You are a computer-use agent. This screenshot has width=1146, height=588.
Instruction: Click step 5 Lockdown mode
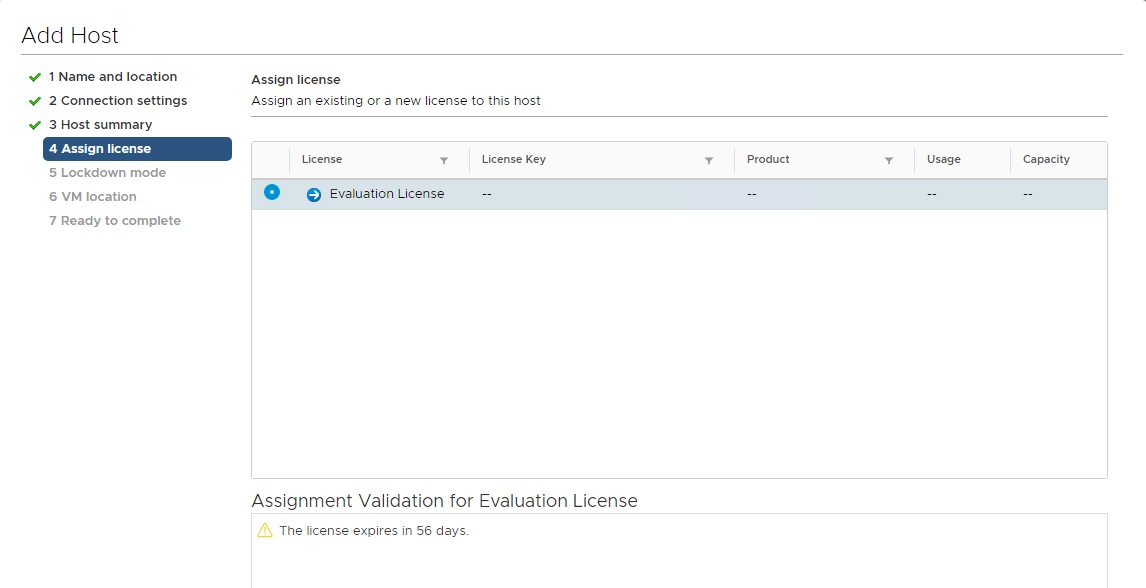pyautogui.click(x=107, y=173)
